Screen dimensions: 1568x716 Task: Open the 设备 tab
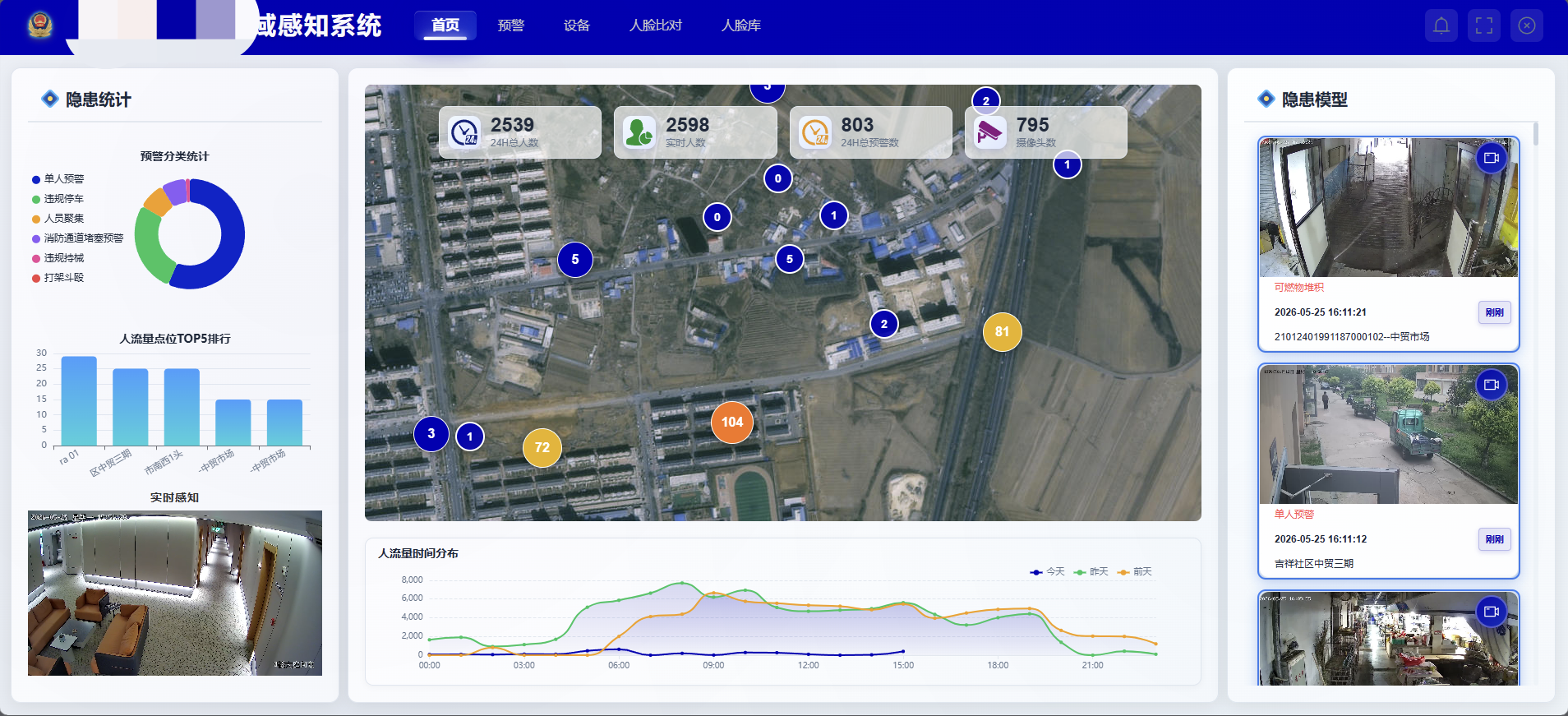(577, 25)
